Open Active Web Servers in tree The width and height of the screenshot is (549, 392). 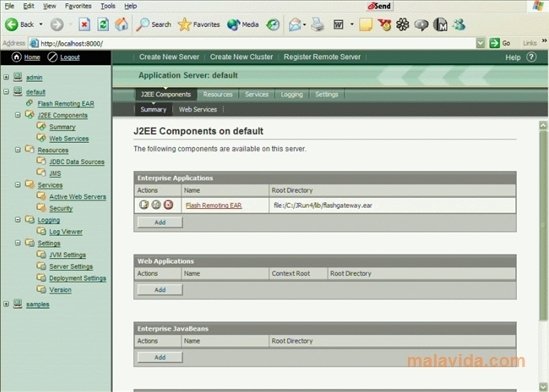click(x=77, y=197)
